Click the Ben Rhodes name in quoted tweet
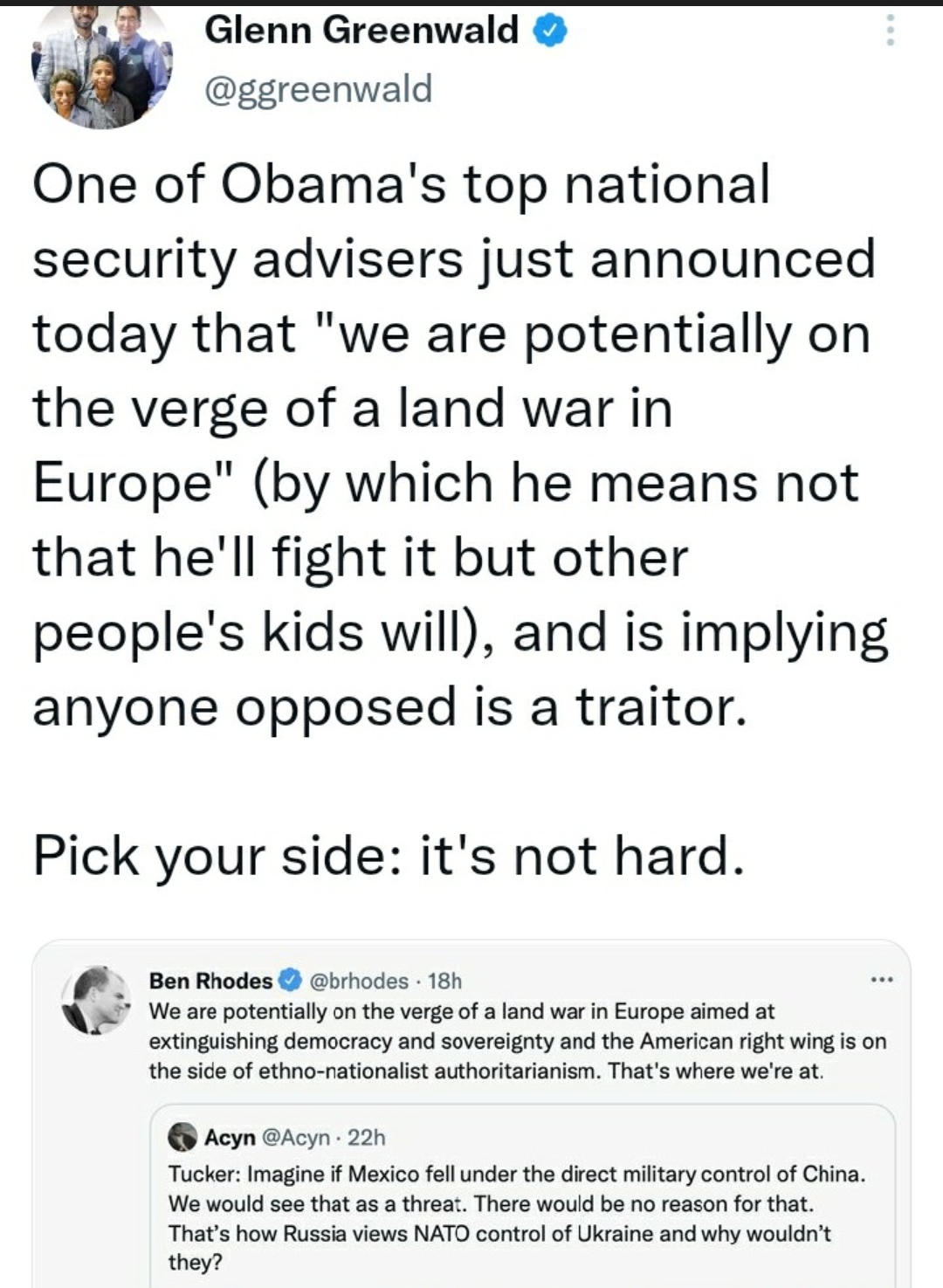 pos(210,981)
